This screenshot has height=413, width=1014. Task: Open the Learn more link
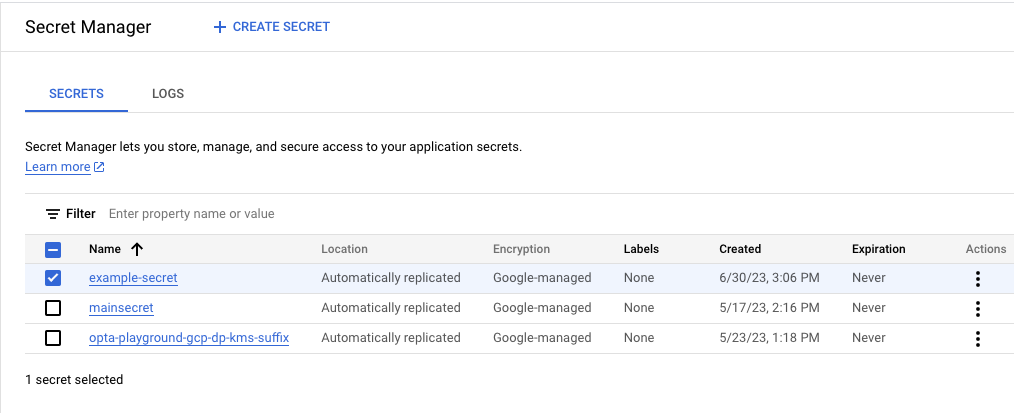tap(58, 167)
